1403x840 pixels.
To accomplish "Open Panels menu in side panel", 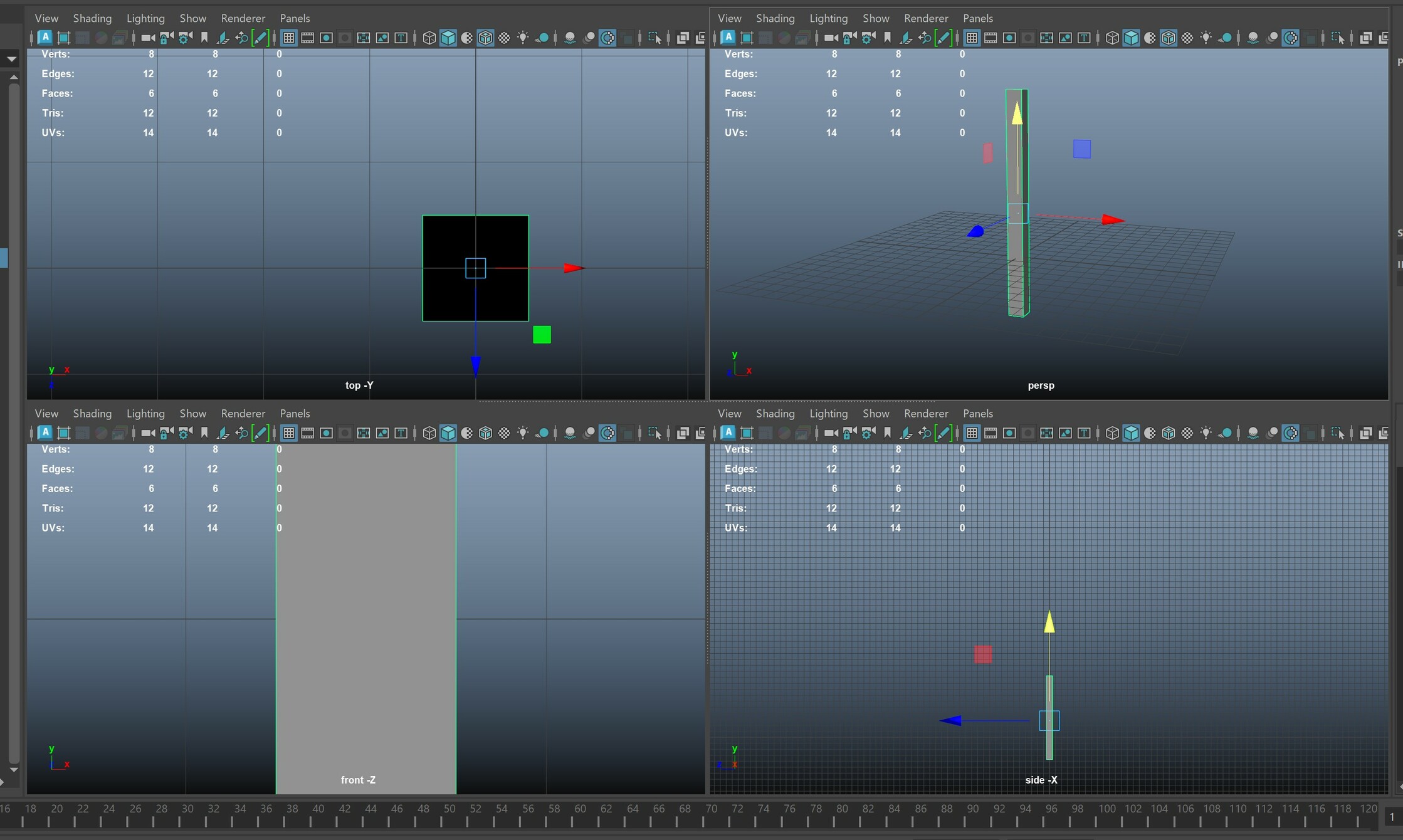I will point(978,413).
